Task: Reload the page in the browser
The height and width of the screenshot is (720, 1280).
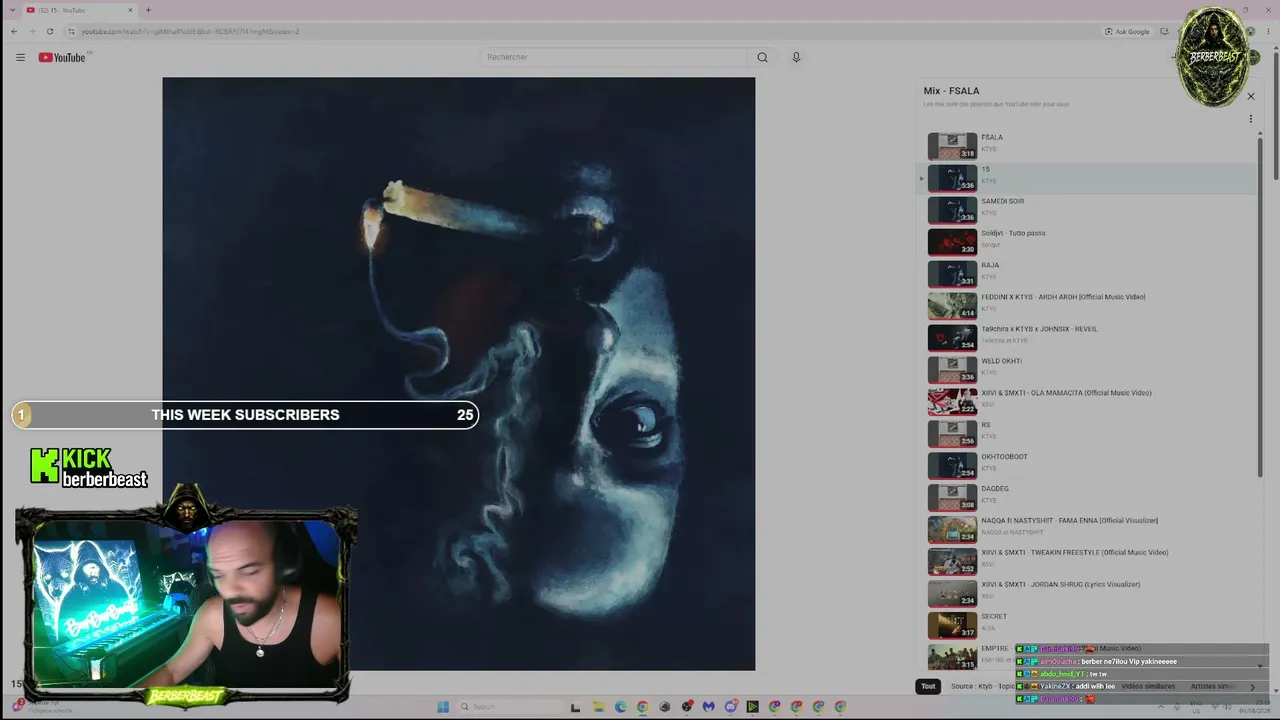Action: pyautogui.click(x=49, y=31)
